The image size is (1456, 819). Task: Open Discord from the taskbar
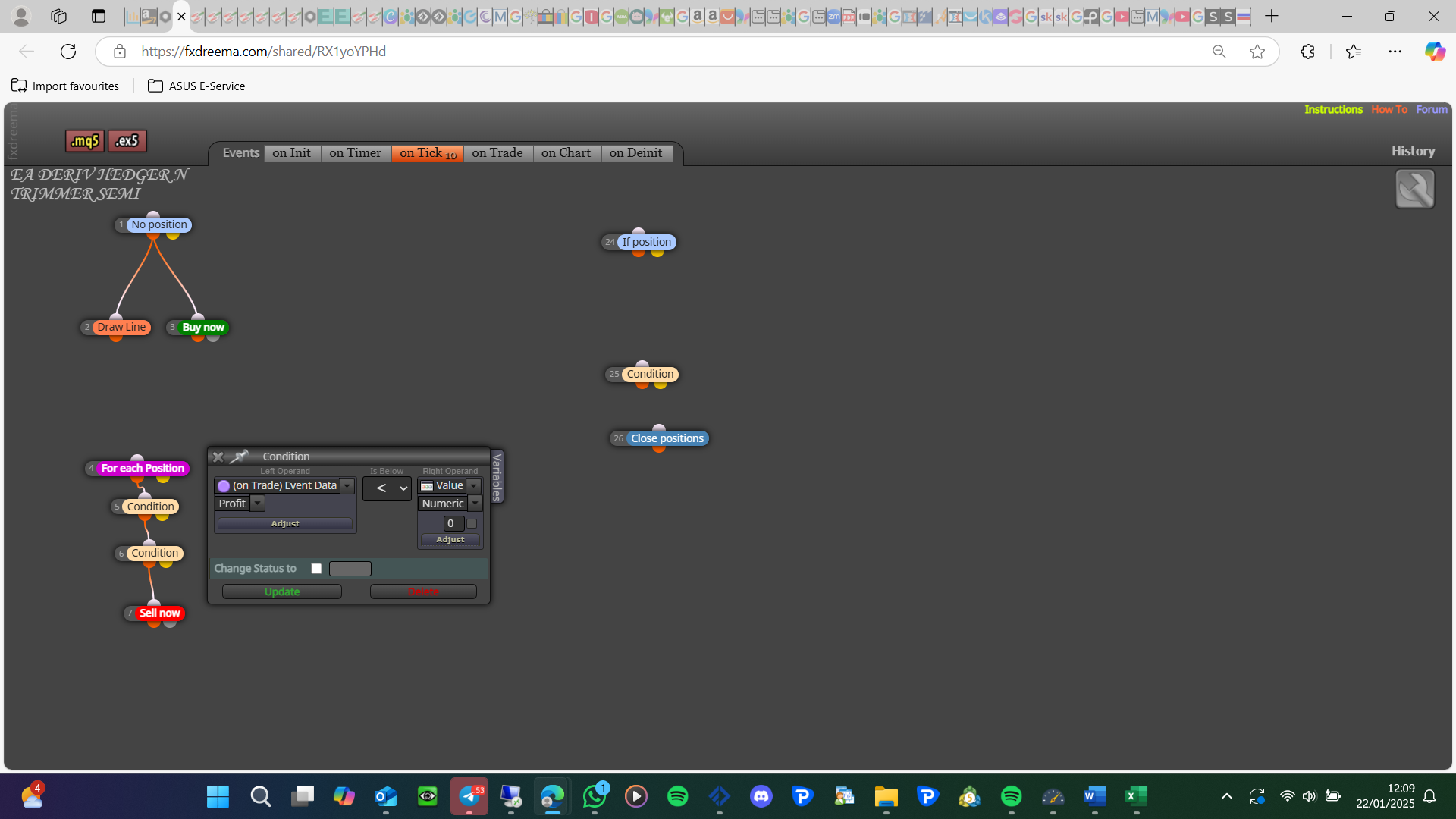point(761,796)
